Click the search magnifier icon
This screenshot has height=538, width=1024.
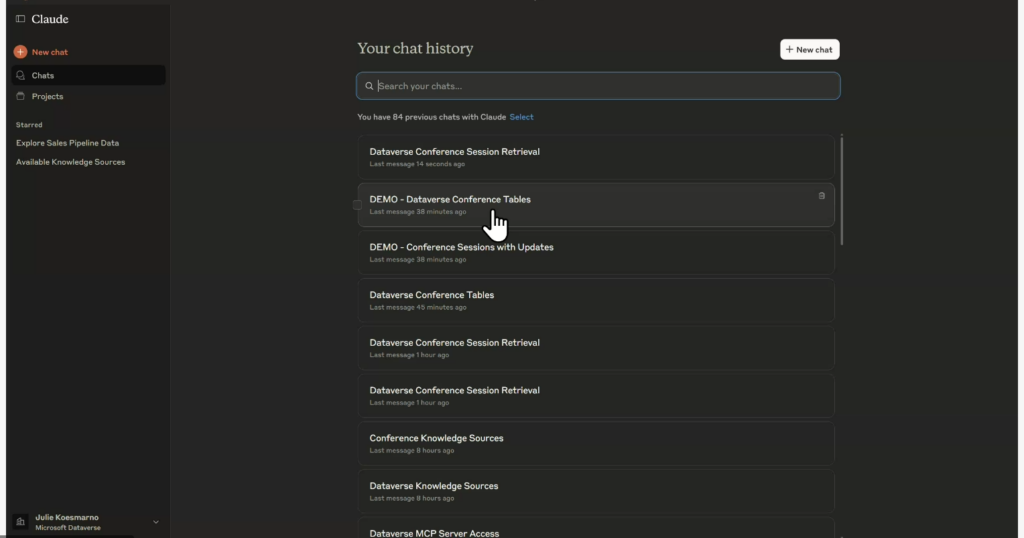[x=369, y=86]
